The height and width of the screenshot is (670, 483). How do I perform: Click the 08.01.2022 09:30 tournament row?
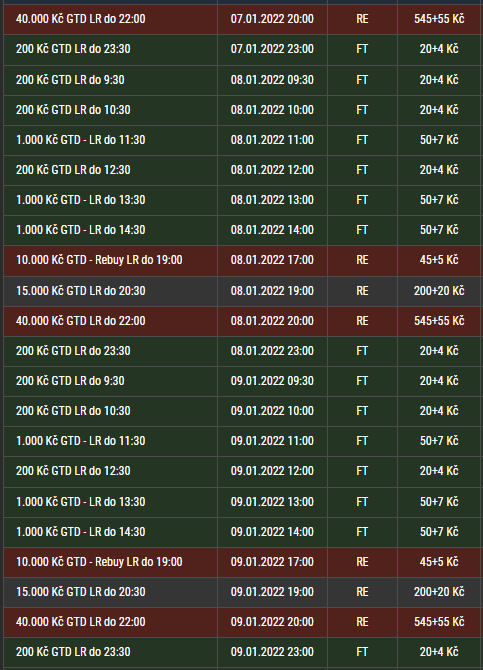click(x=242, y=80)
